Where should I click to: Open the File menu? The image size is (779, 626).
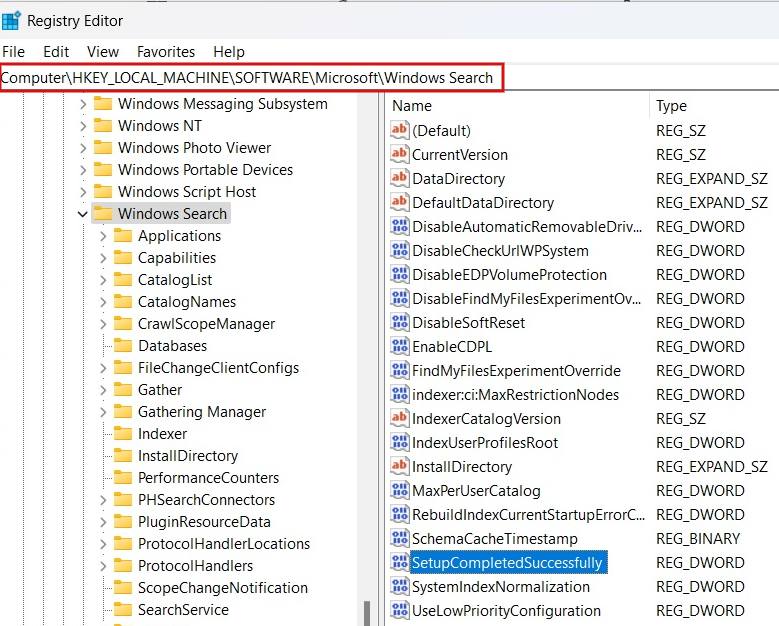pos(13,52)
